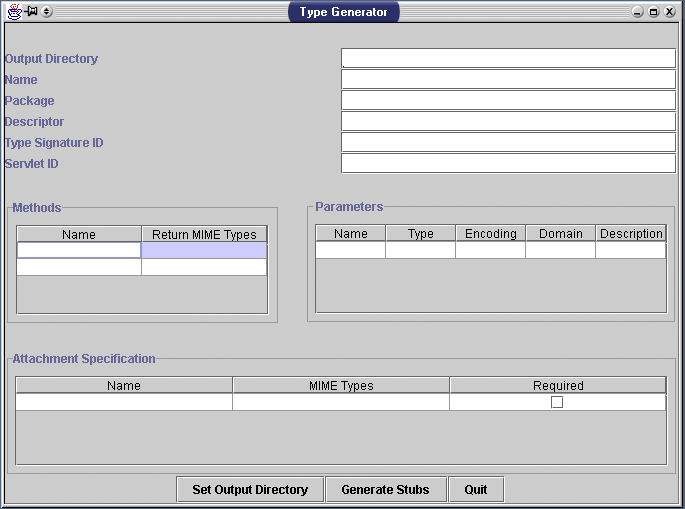Click the Servlet ID input field
This screenshot has height=509, width=685.
(508, 164)
